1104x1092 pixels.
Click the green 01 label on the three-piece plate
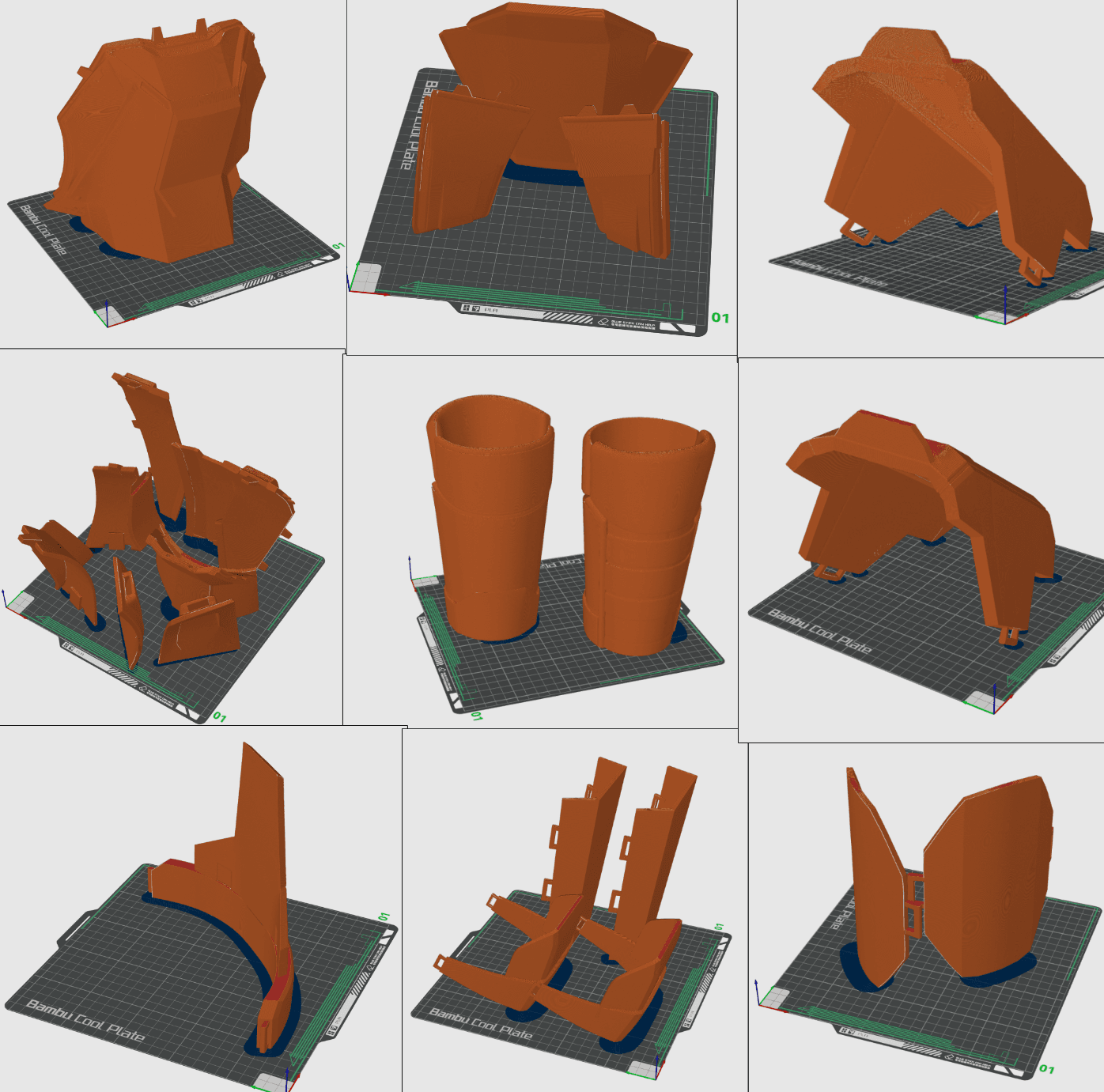pyautogui.click(x=720, y=317)
